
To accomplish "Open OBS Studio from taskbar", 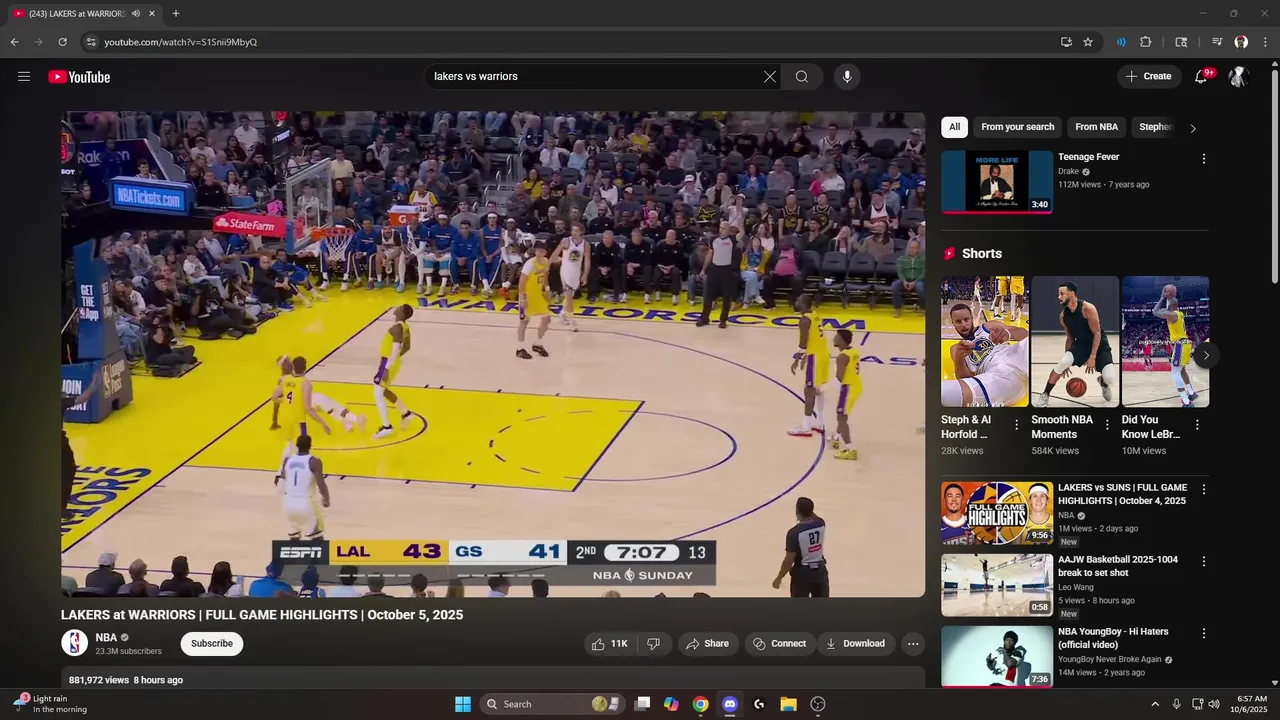I will [x=818, y=704].
